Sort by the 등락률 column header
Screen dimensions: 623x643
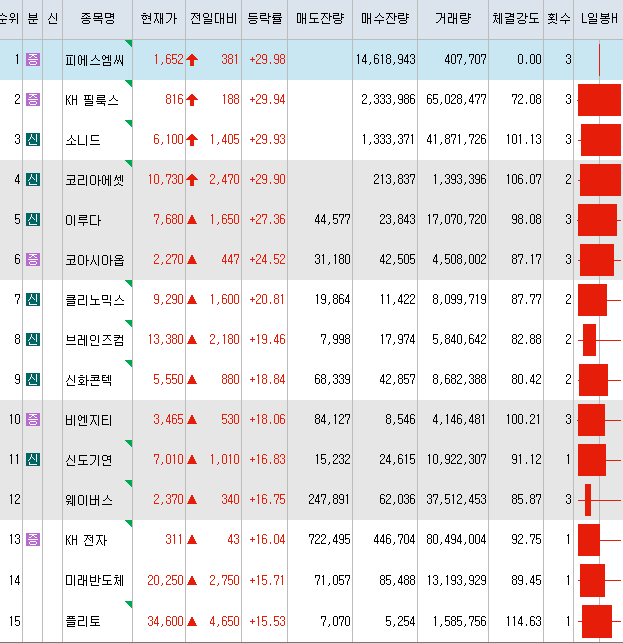(265, 18)
